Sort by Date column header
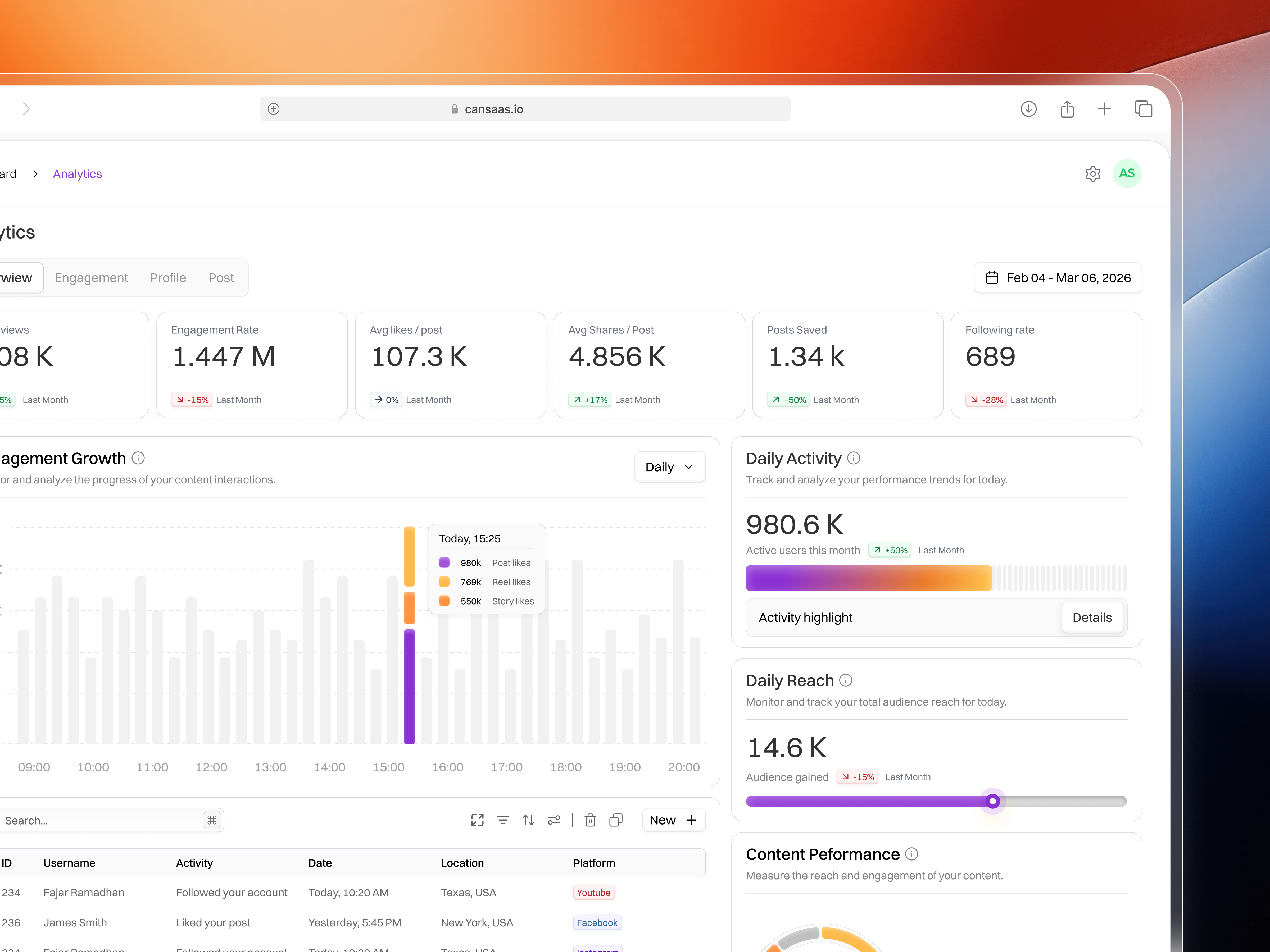The width and height of the screenshot is (1270, 952). (320, 863)
